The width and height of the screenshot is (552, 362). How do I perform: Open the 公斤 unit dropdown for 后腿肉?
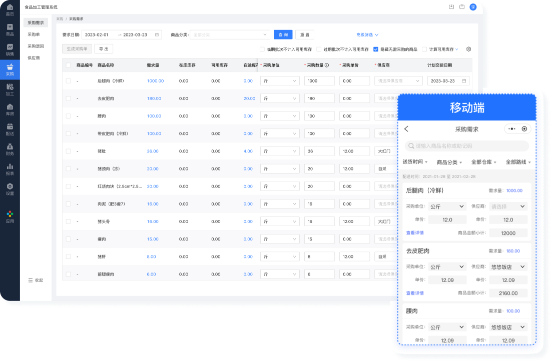click(x=447, y=207)
